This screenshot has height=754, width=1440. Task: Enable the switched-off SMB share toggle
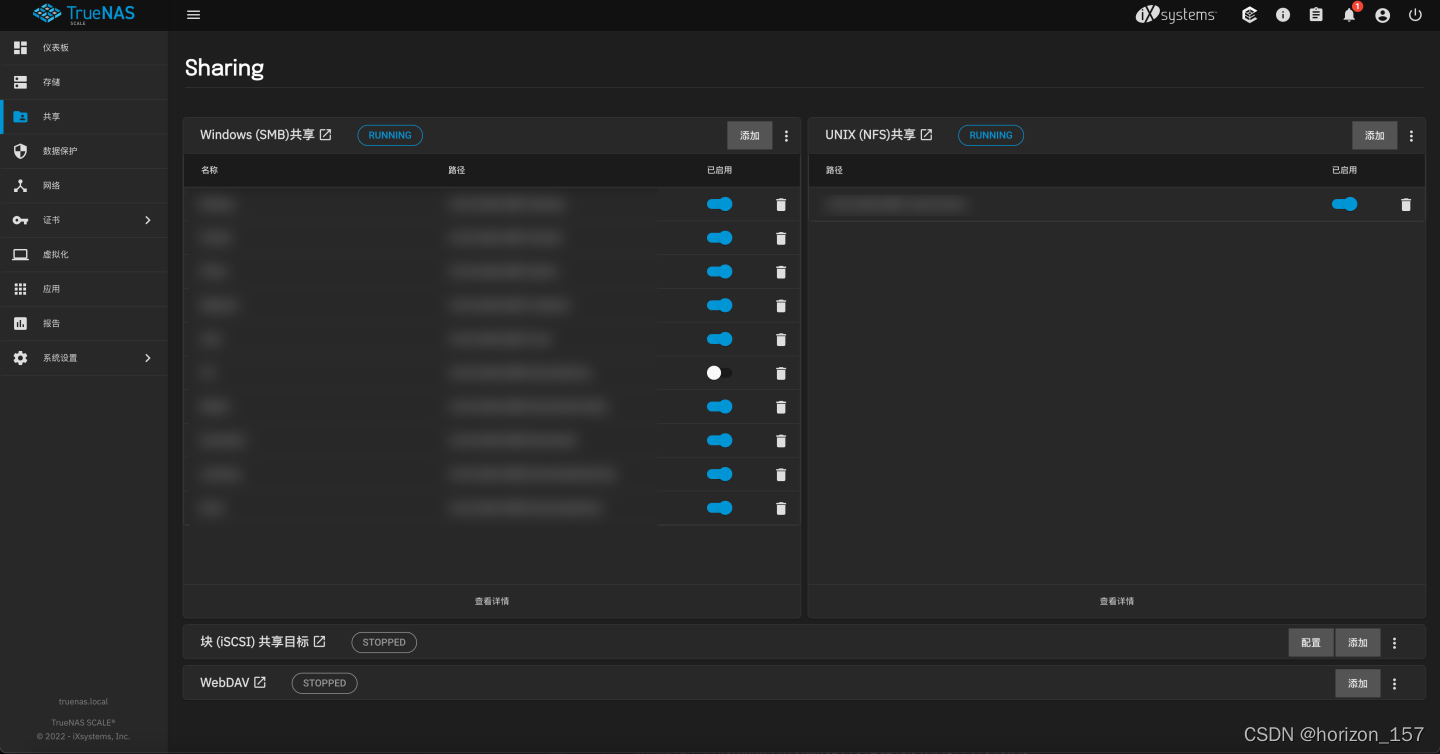click(720, 372)
